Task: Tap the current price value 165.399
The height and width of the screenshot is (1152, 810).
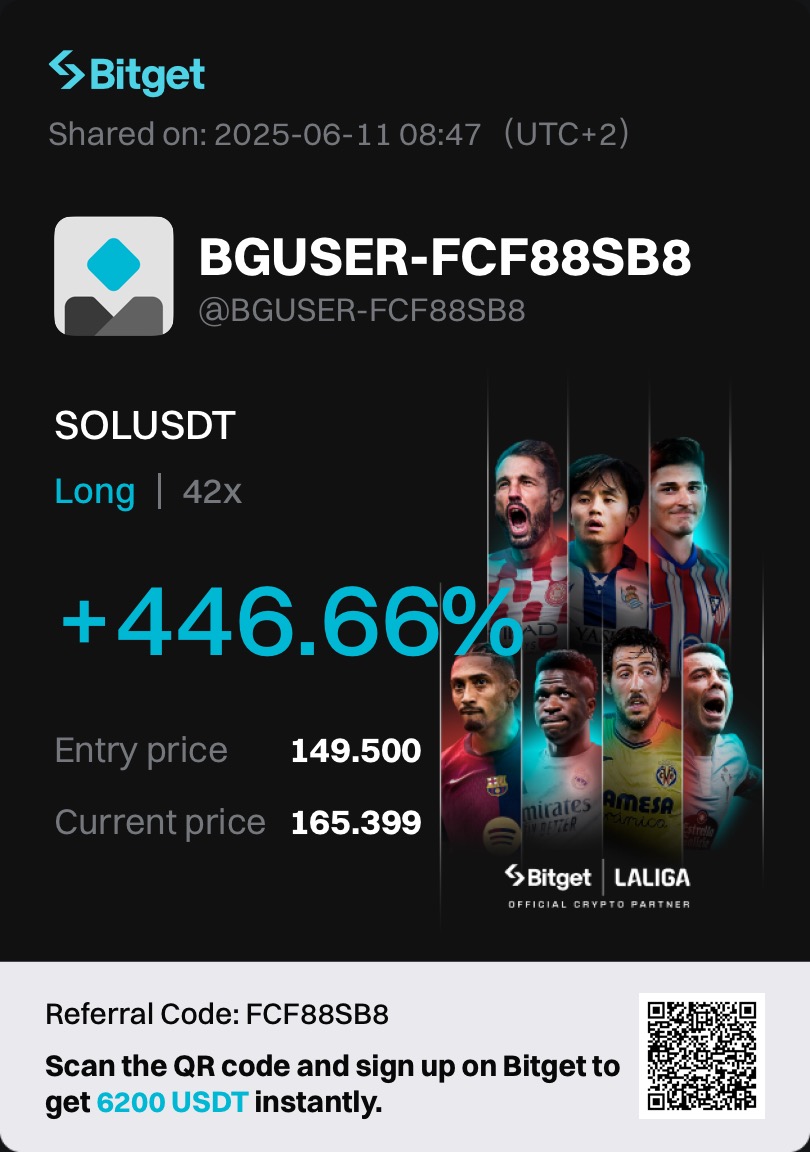Action: pos(356,822)
